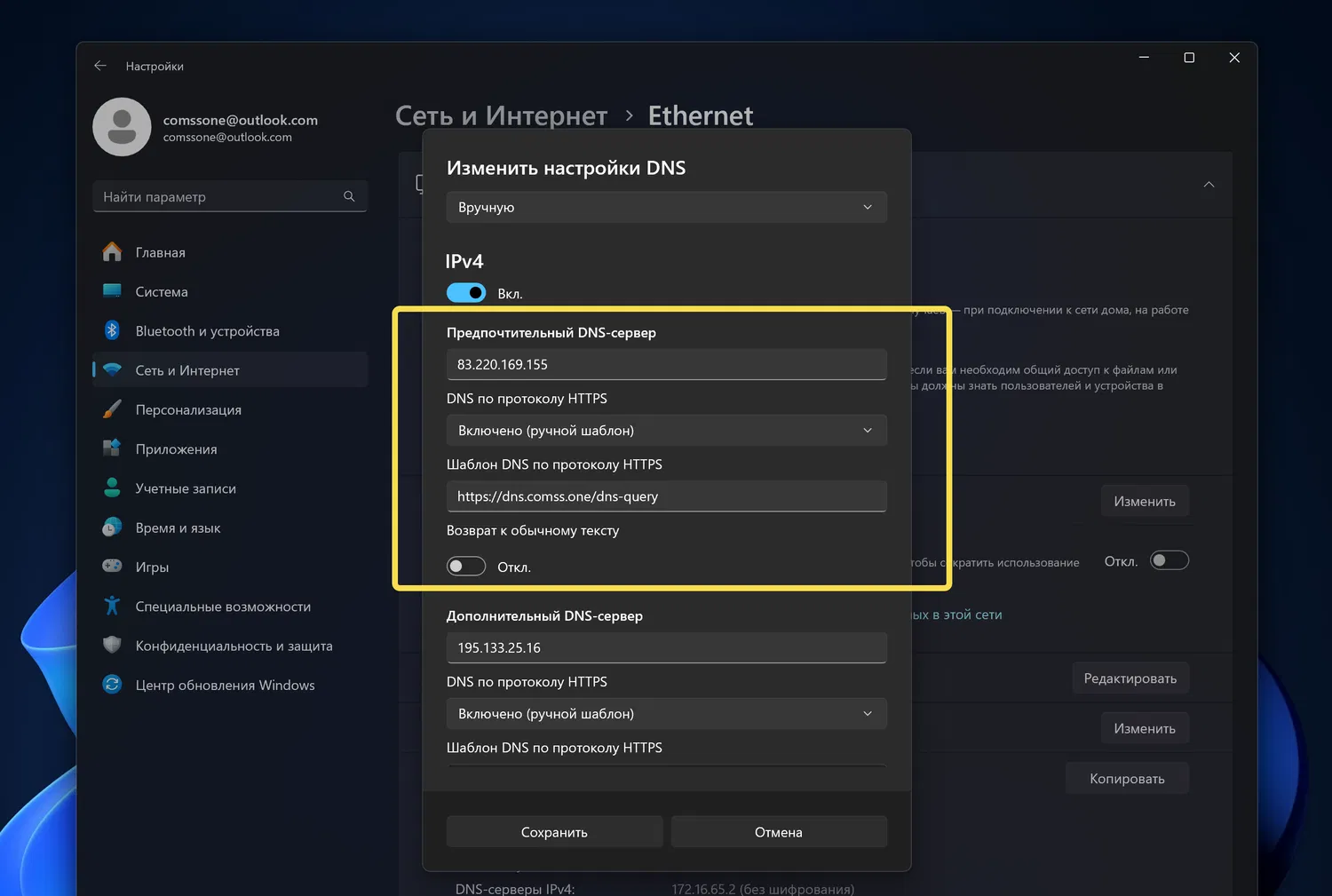The height and width of the screenshot is (896, 1332).
Task: Open the Система settings section
Action: click(x=162, y=291)
